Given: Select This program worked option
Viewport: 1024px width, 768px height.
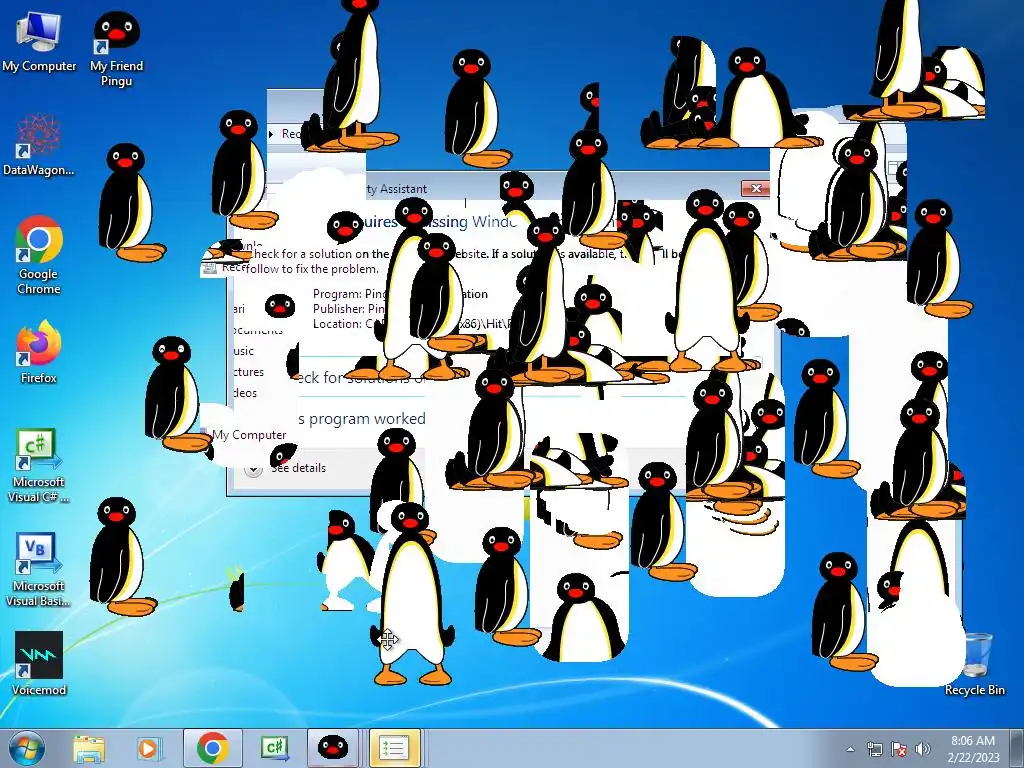Looking at the screenshot, I should (x=361, y=419).
